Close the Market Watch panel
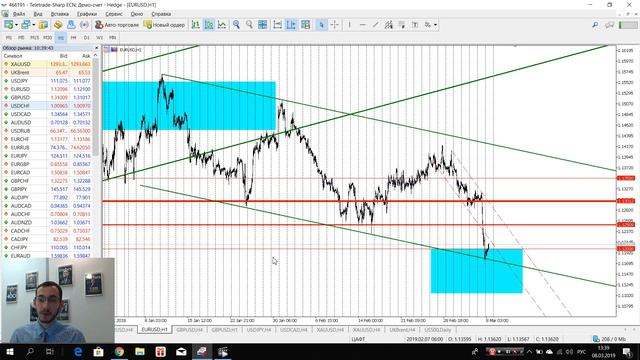 (x=96, y=48)
